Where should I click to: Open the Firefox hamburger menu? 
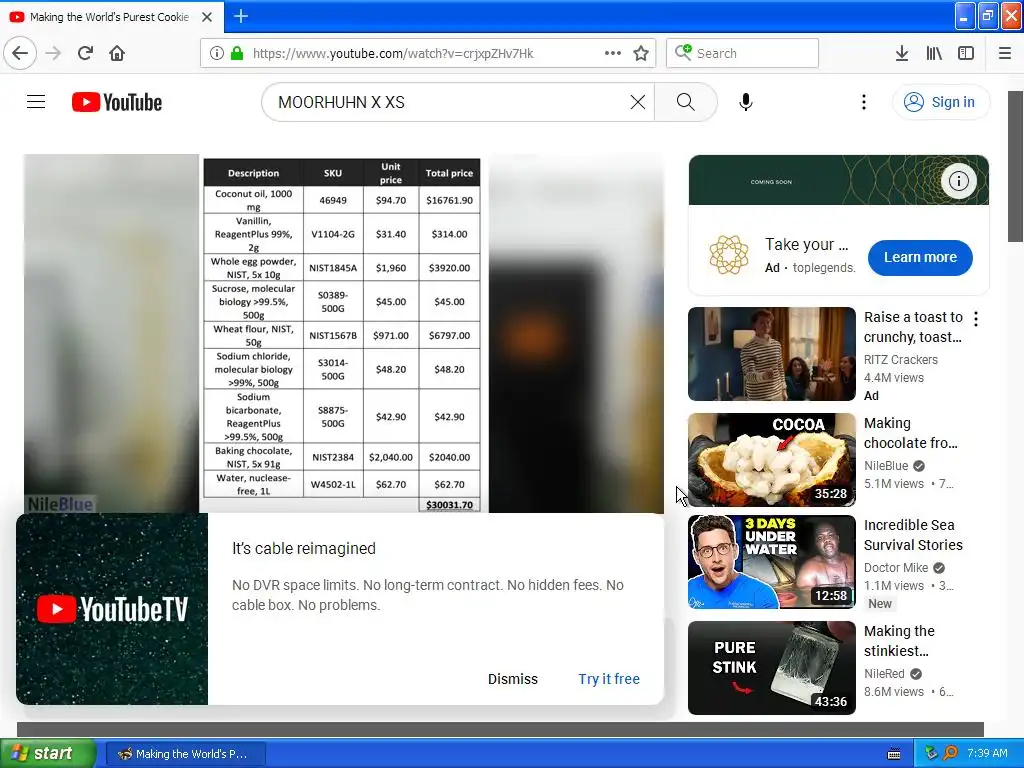[x=1005, y=54]
